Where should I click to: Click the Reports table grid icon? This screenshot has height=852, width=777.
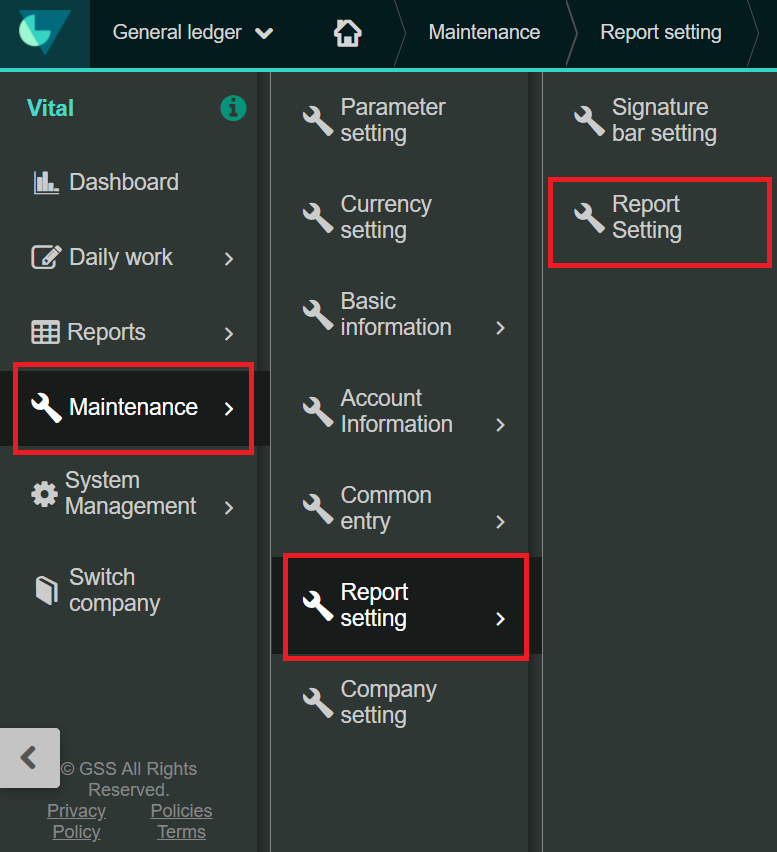pos(45,332)
